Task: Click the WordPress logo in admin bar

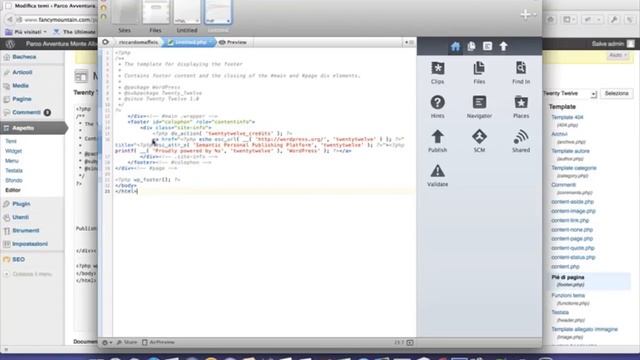Action: [10, 44]
